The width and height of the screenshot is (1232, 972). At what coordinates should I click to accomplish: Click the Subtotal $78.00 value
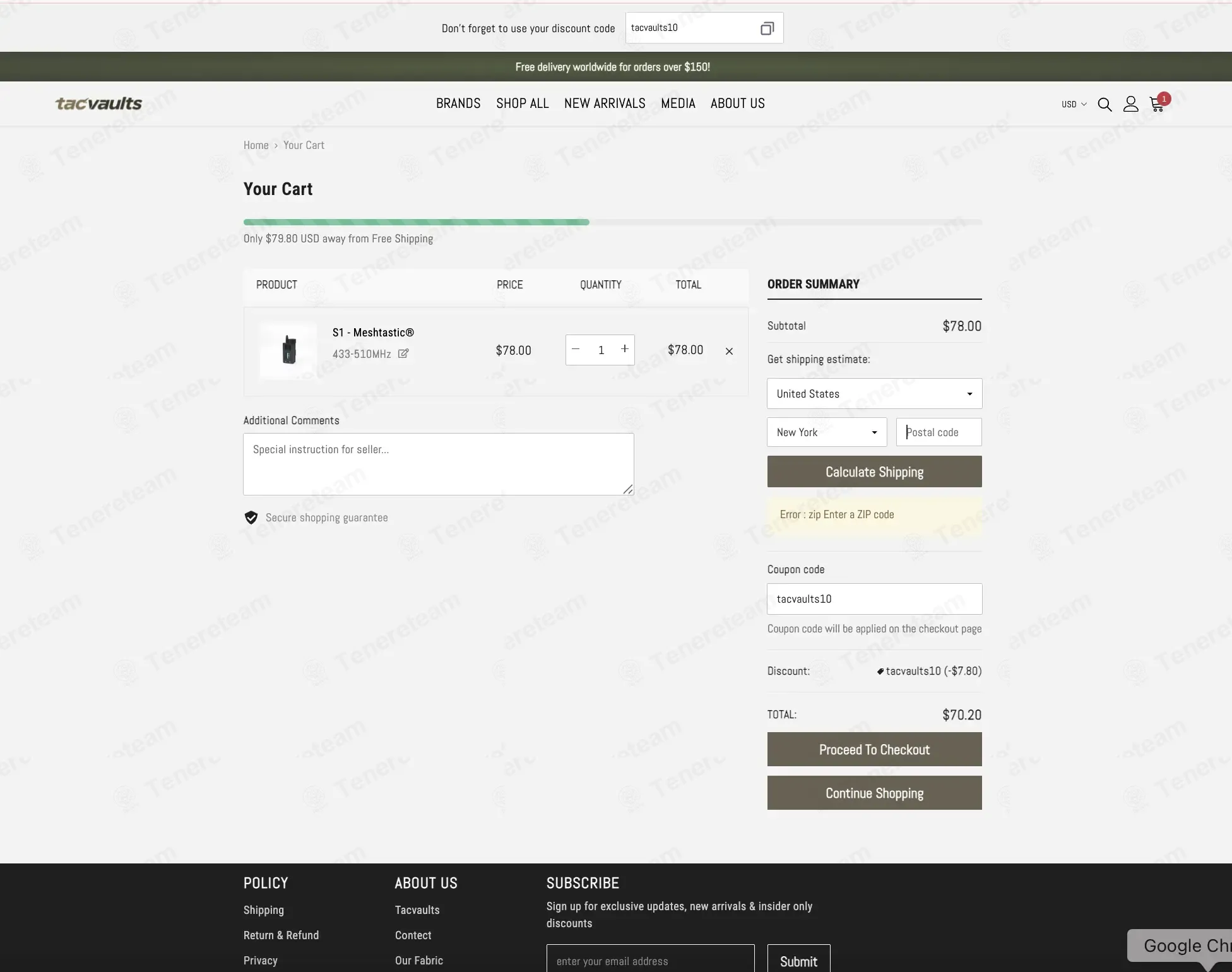pyautogui.click(x=961, y=326)
